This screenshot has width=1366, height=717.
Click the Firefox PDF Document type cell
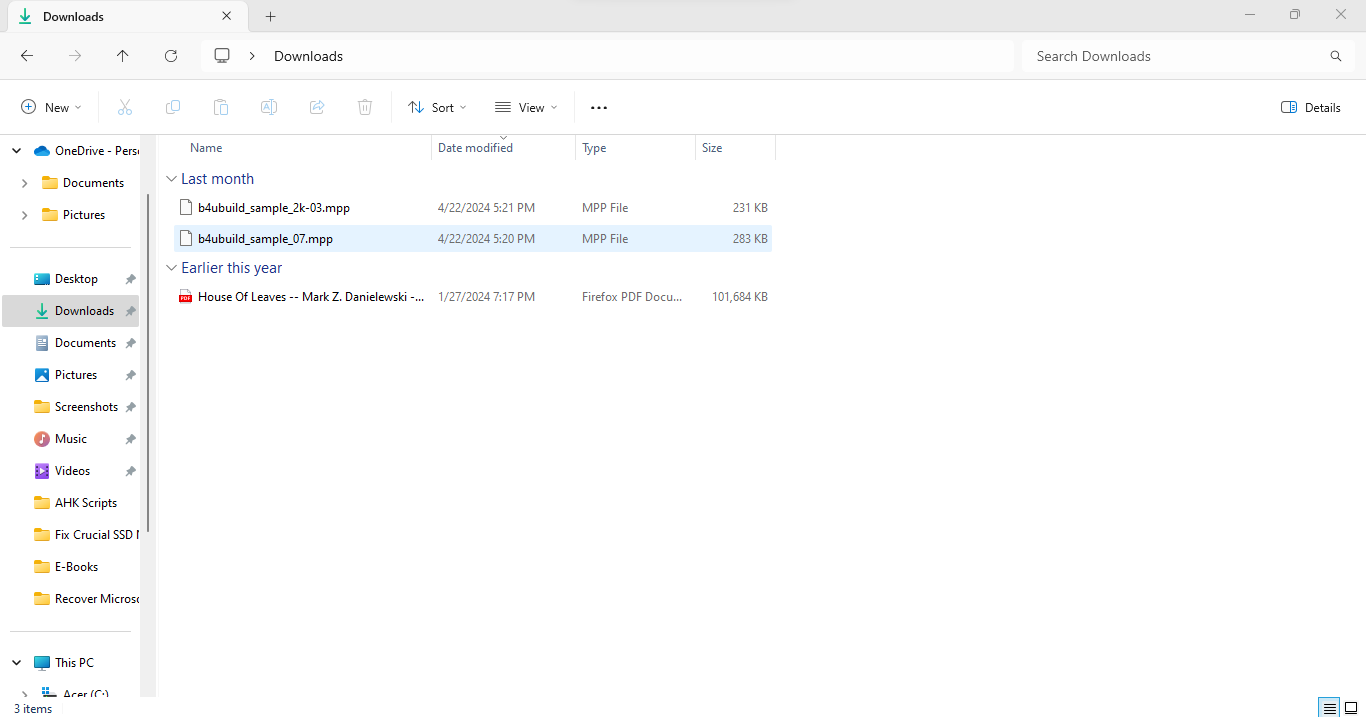pyautogui.click(x=632, y=297)
